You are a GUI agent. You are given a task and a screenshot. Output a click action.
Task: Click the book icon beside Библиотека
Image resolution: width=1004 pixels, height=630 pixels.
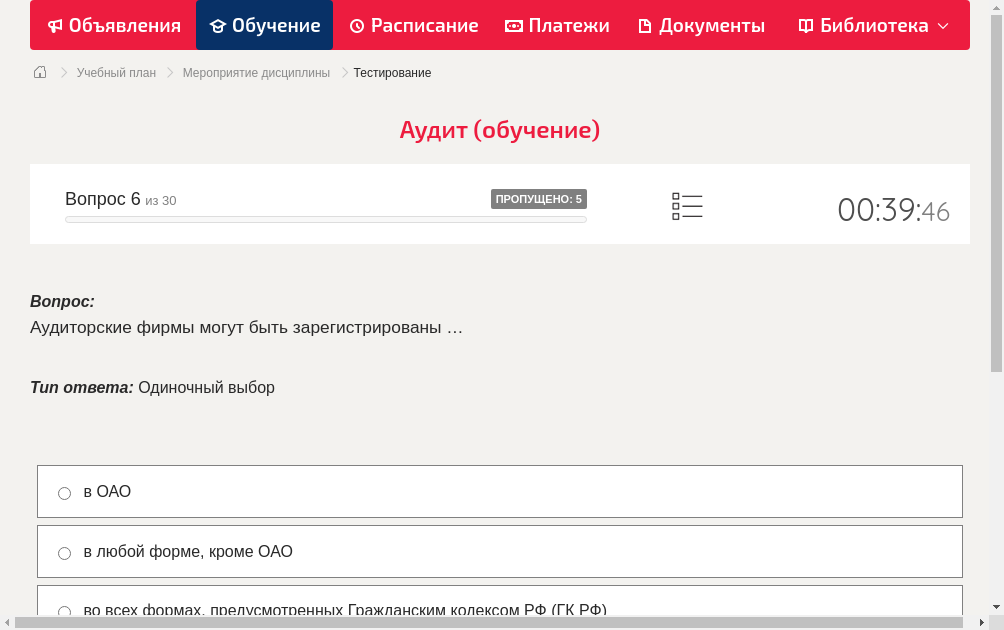coord(806,25)
